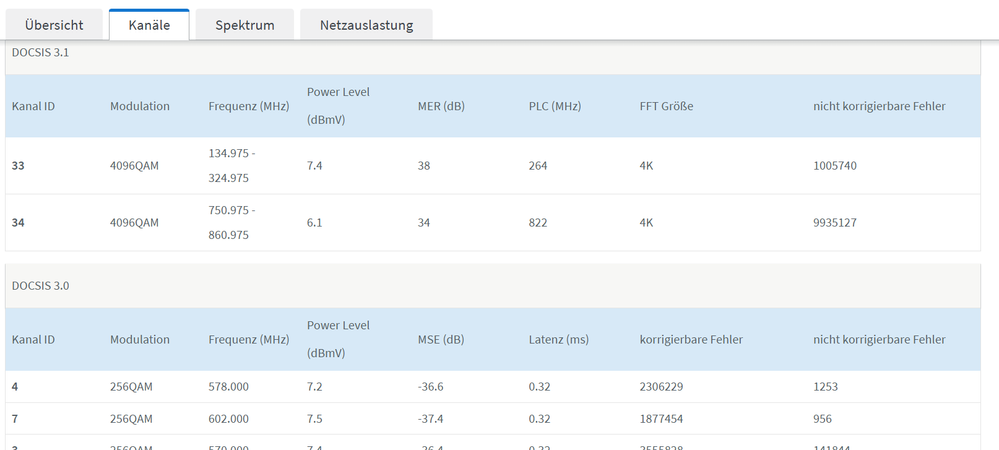Screen dimensions: 999x450
Task: Click correctable error count 1877454
Action: point(662,419)
